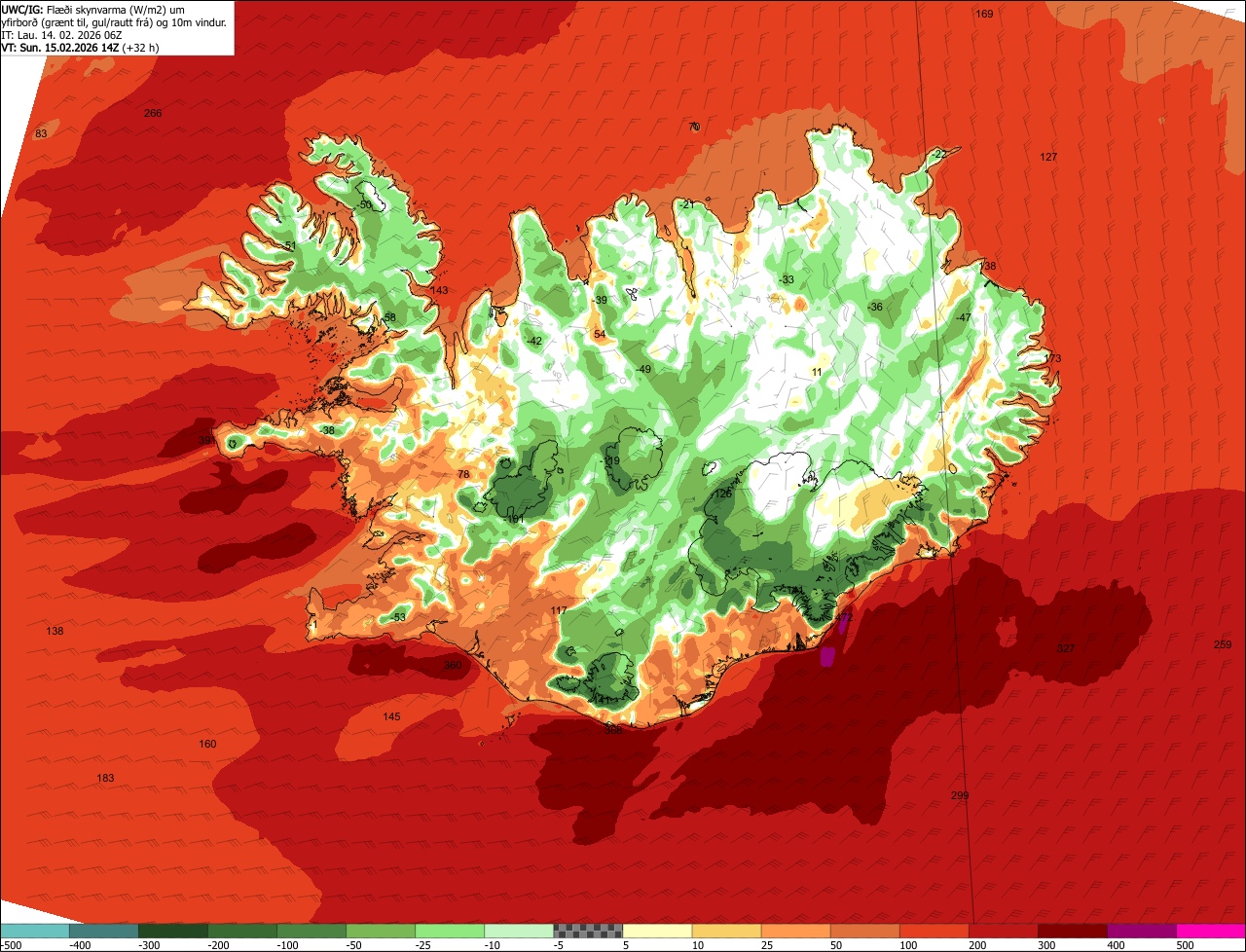Viewport: 1246px width, 952px height.
Task: Click the 54 value in north Iceland
Action: [600, 334]
